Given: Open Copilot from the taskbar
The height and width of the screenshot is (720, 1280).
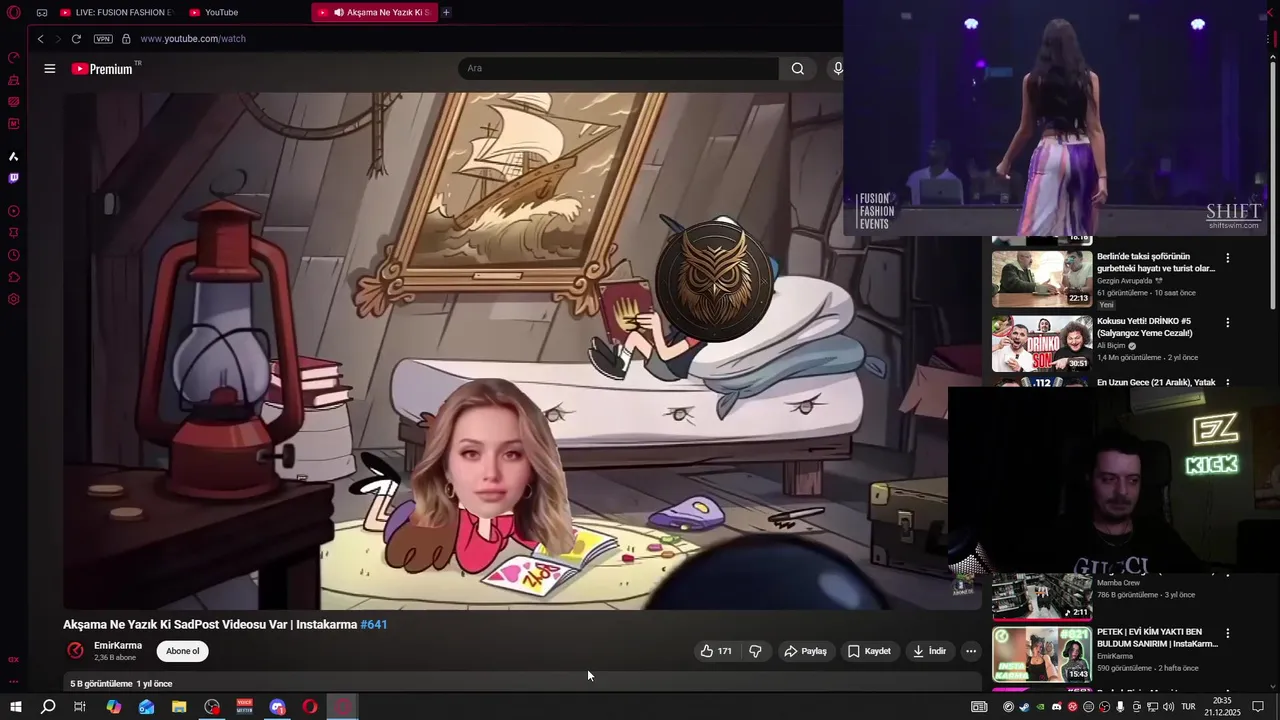Looking at the screenshot, I should click(x=114, y=707).
